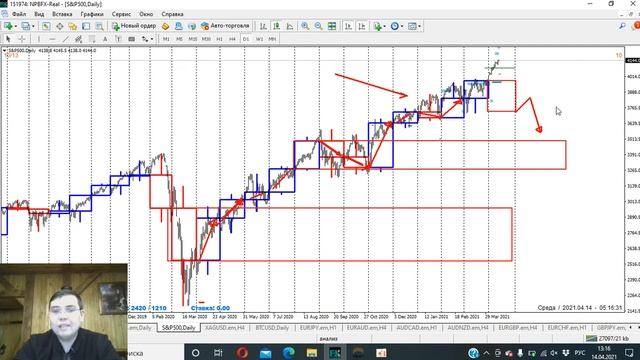
Task: Open File Explorer from the taskbar
Action: click(312, 352)
